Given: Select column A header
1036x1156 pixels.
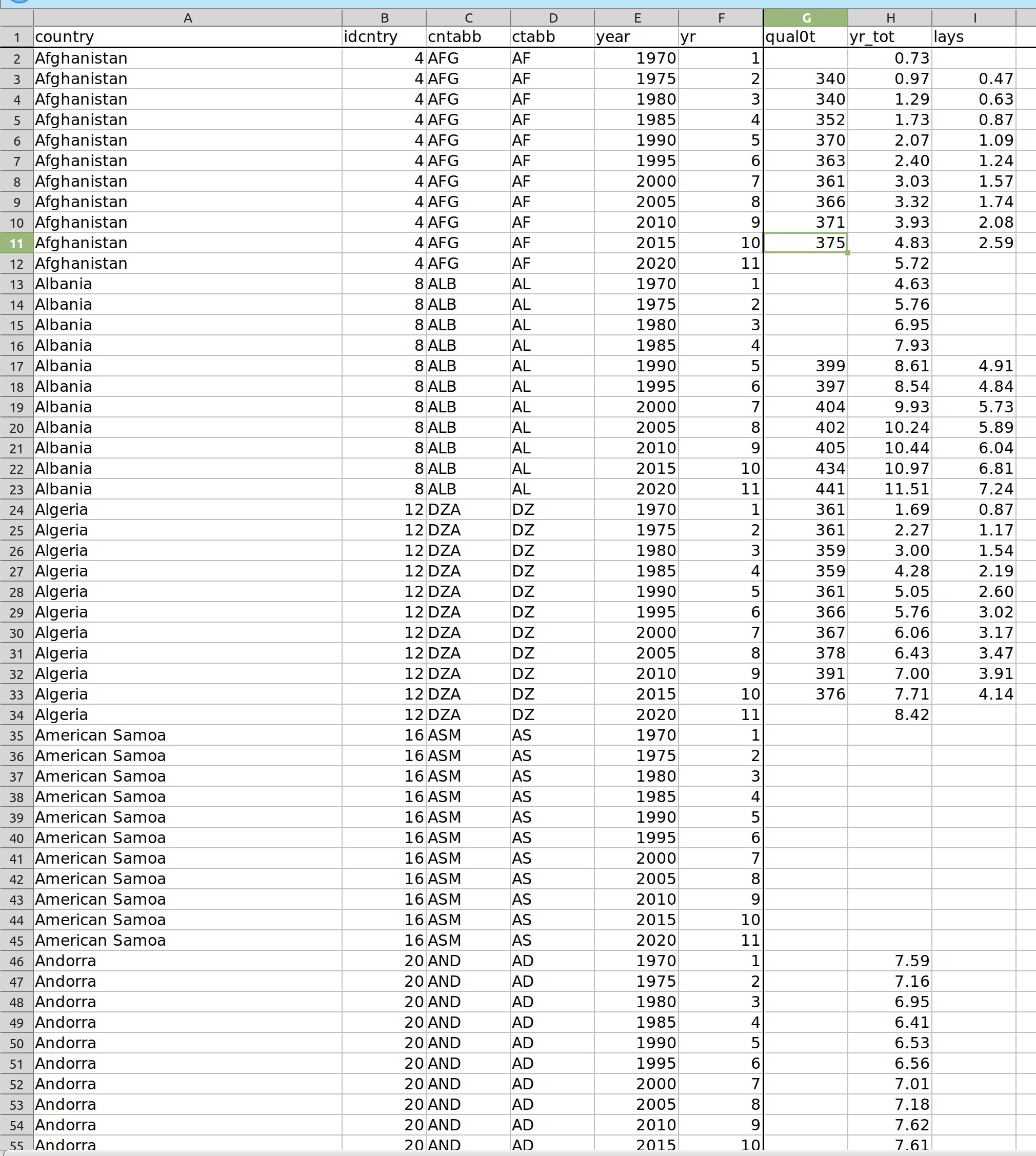Looking at the screenshot, I should tap(187, 17).
